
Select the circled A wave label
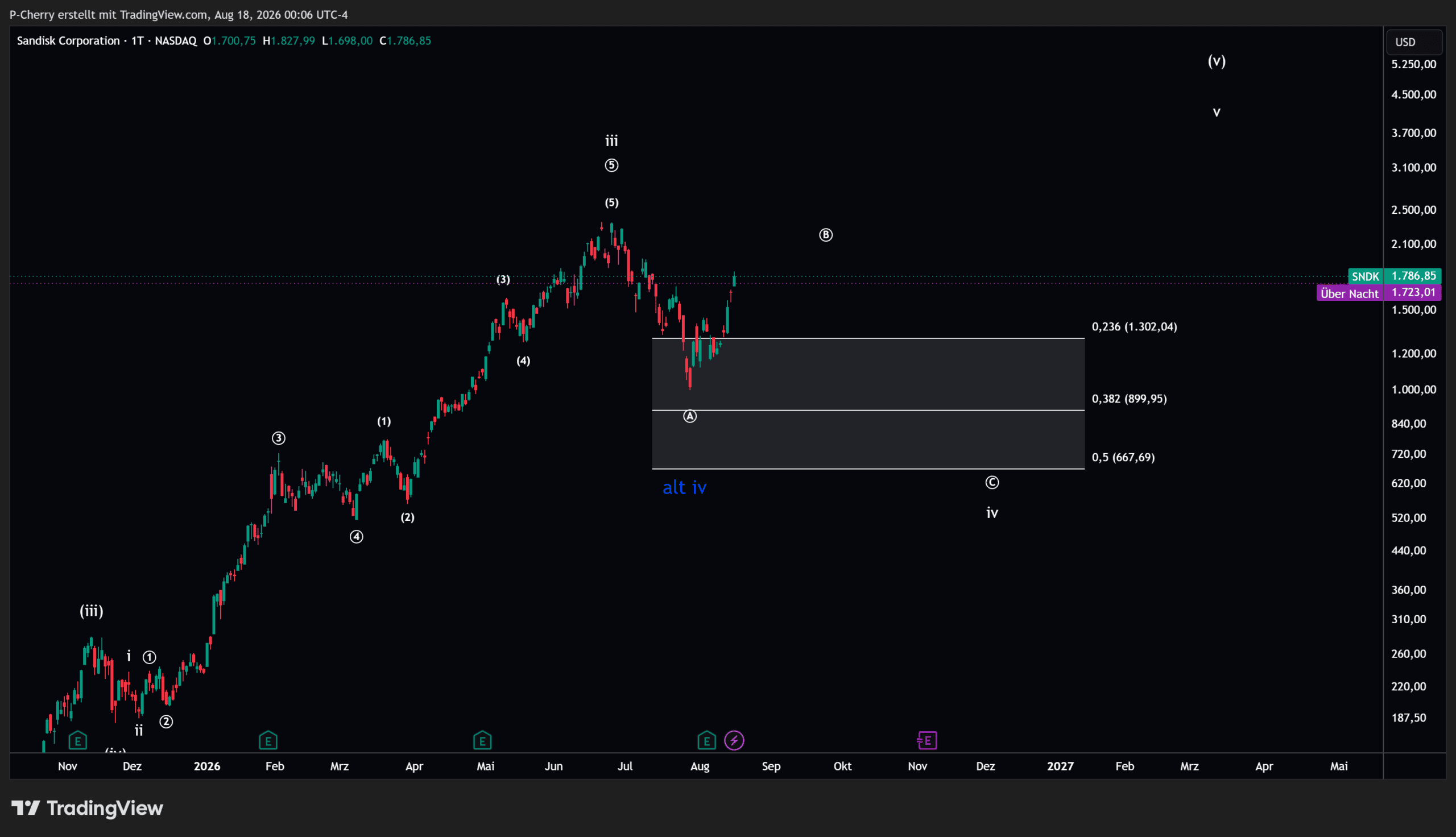pyautogui.click(x=690, y=416)
